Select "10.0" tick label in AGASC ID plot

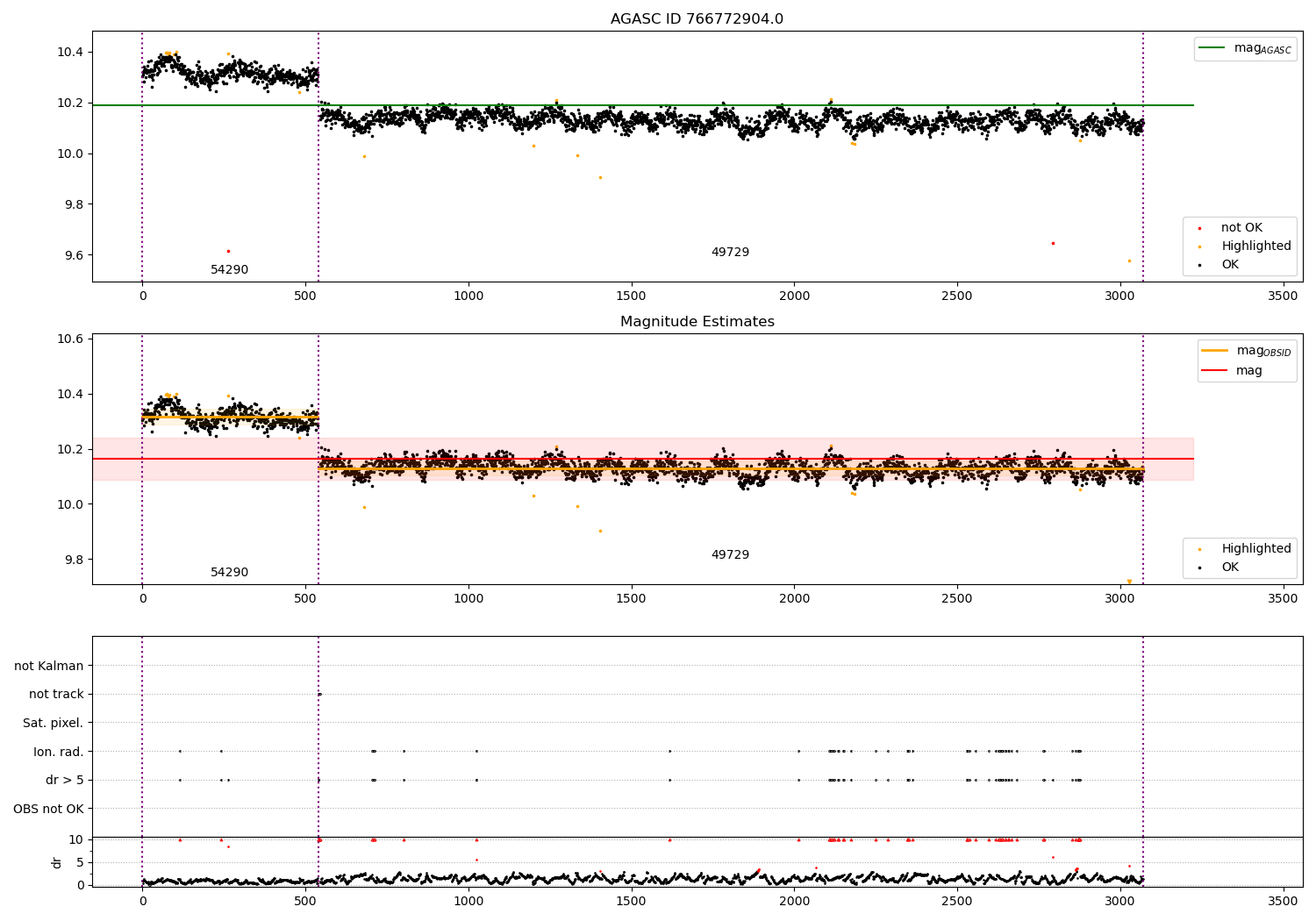tap(70, 153)
